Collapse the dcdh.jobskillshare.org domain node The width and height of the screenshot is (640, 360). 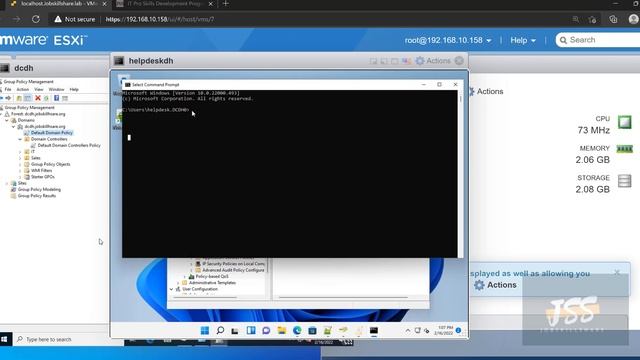click(x=13, y=127)
